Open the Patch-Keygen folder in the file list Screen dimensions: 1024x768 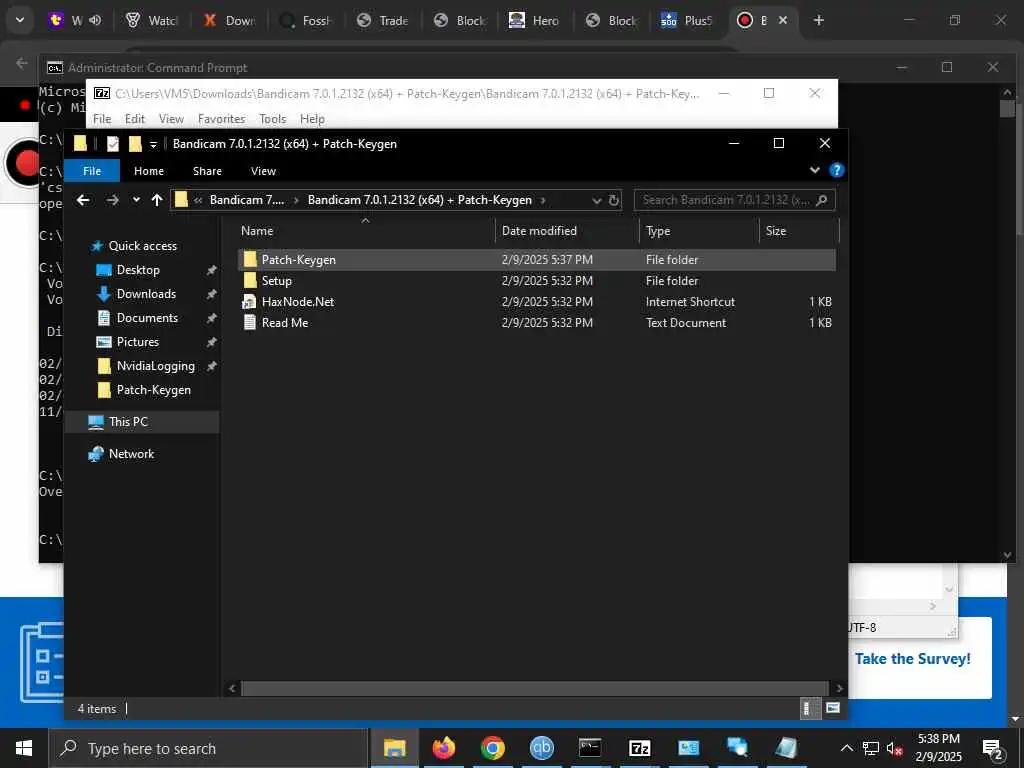click(537, 259)
